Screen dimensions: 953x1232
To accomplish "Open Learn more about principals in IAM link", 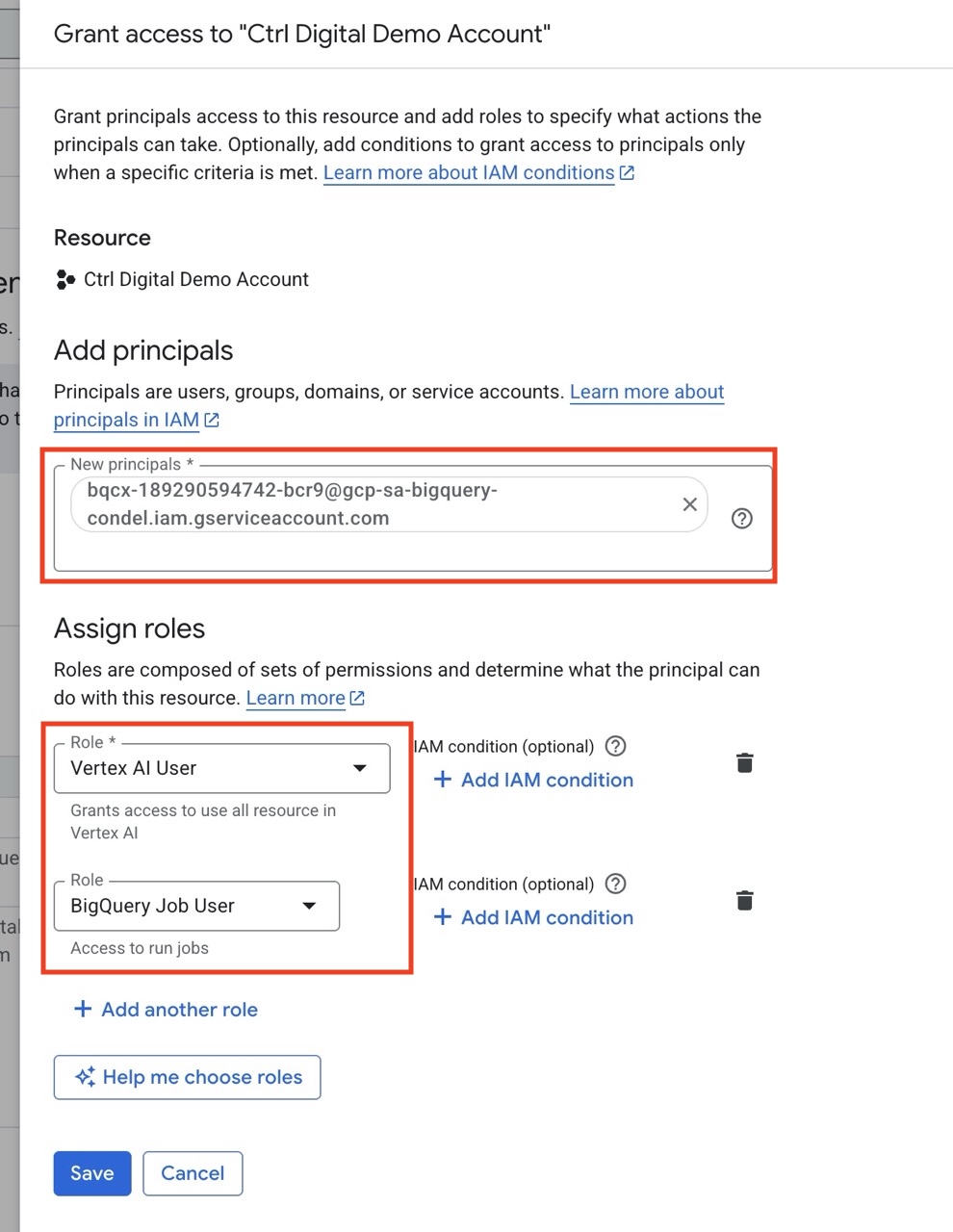I will (x=125, y=421).
